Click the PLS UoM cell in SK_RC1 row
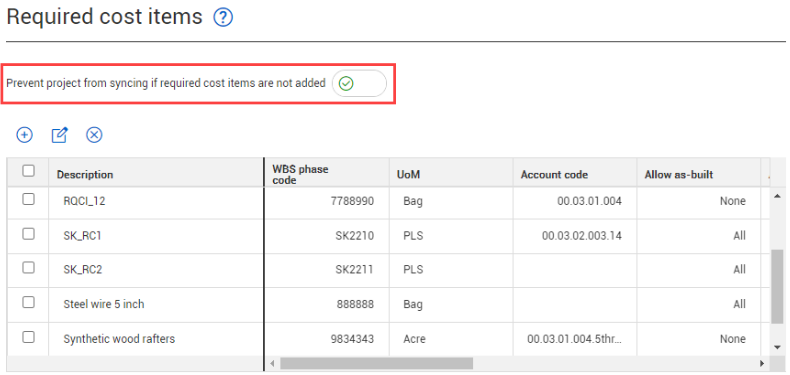This screenshot has height=375, width=790. [451, 235]
